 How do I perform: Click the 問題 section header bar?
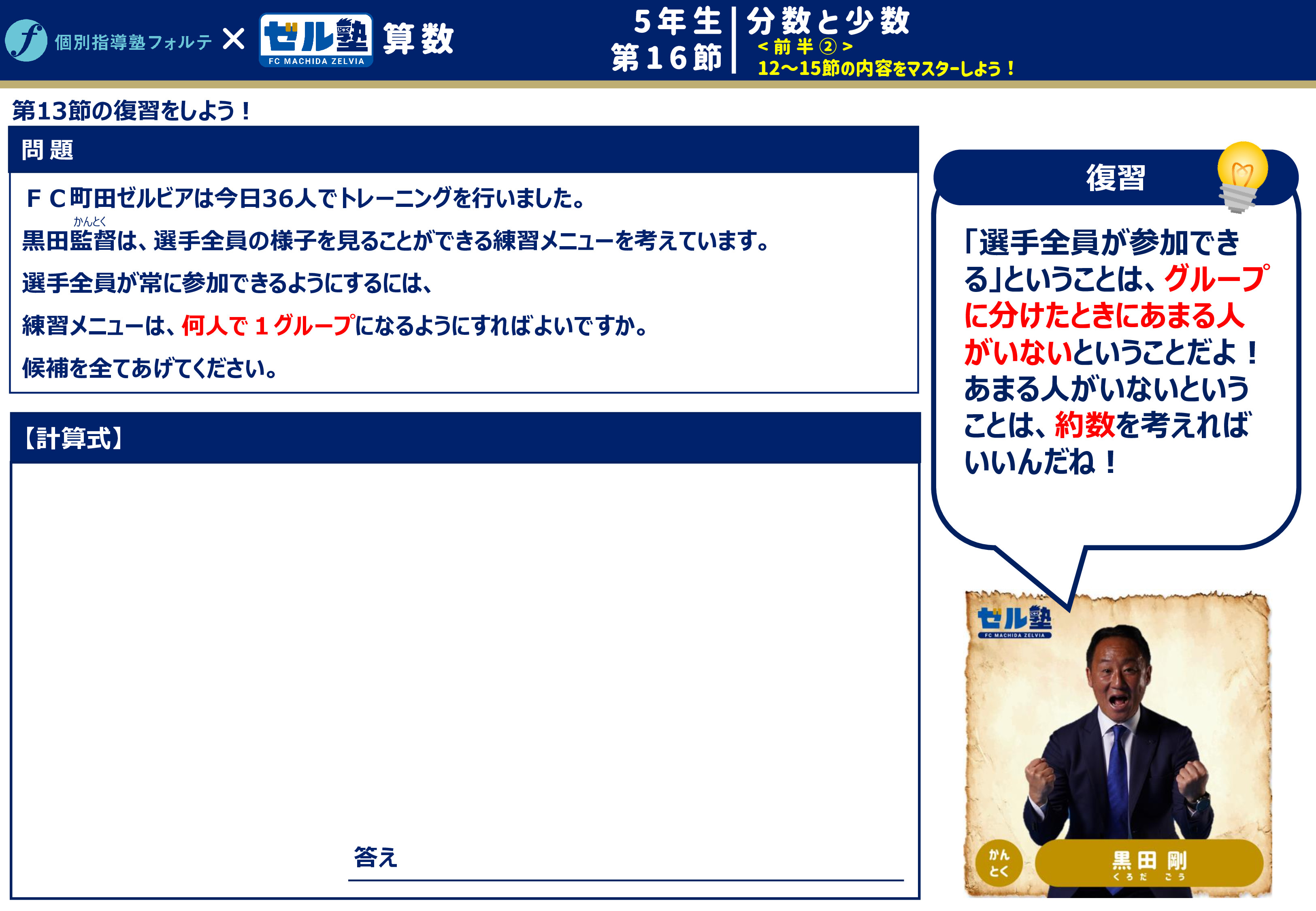tap(463, 149)
